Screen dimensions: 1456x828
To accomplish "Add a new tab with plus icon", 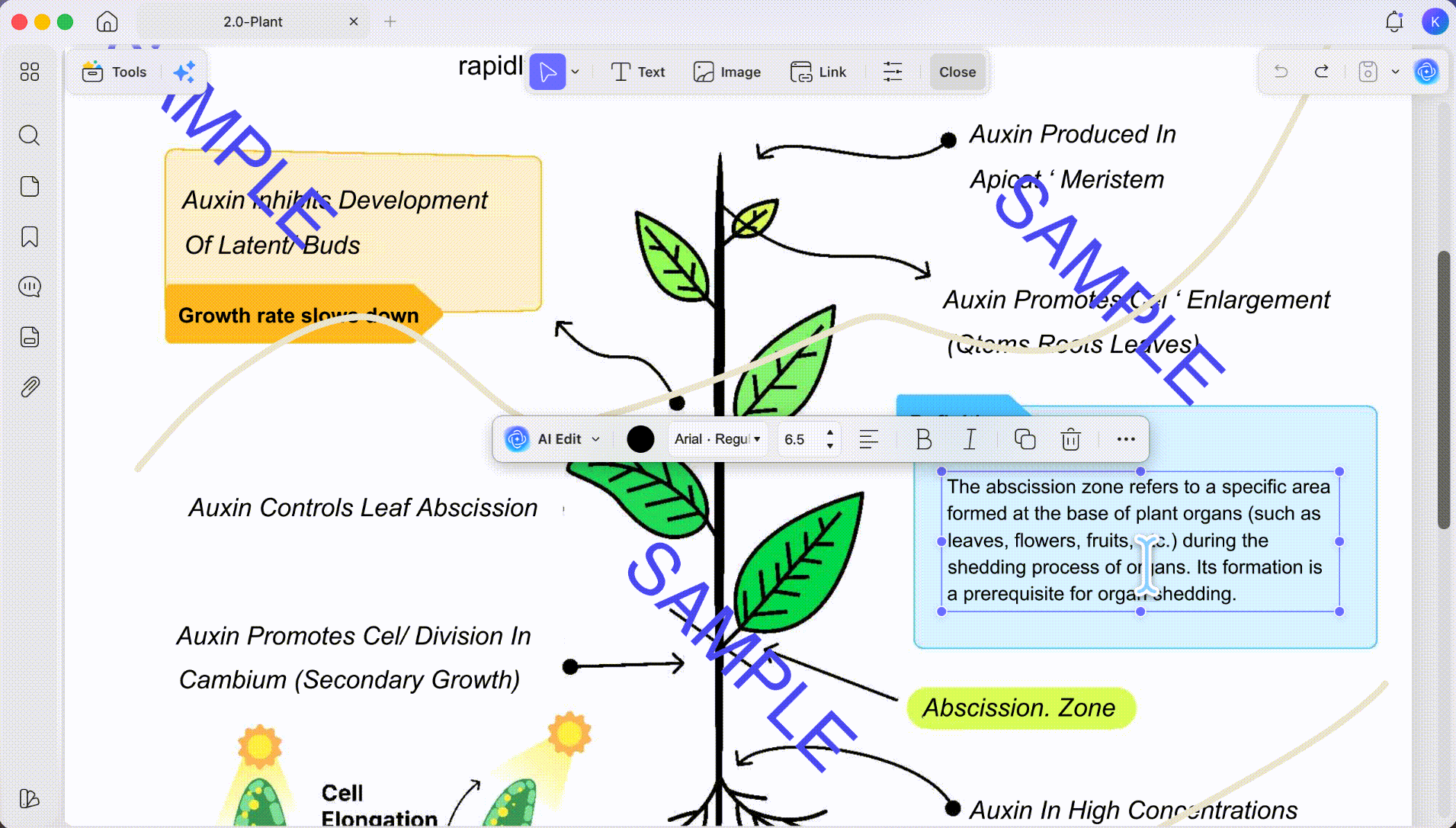I will [x=390, y=21].
